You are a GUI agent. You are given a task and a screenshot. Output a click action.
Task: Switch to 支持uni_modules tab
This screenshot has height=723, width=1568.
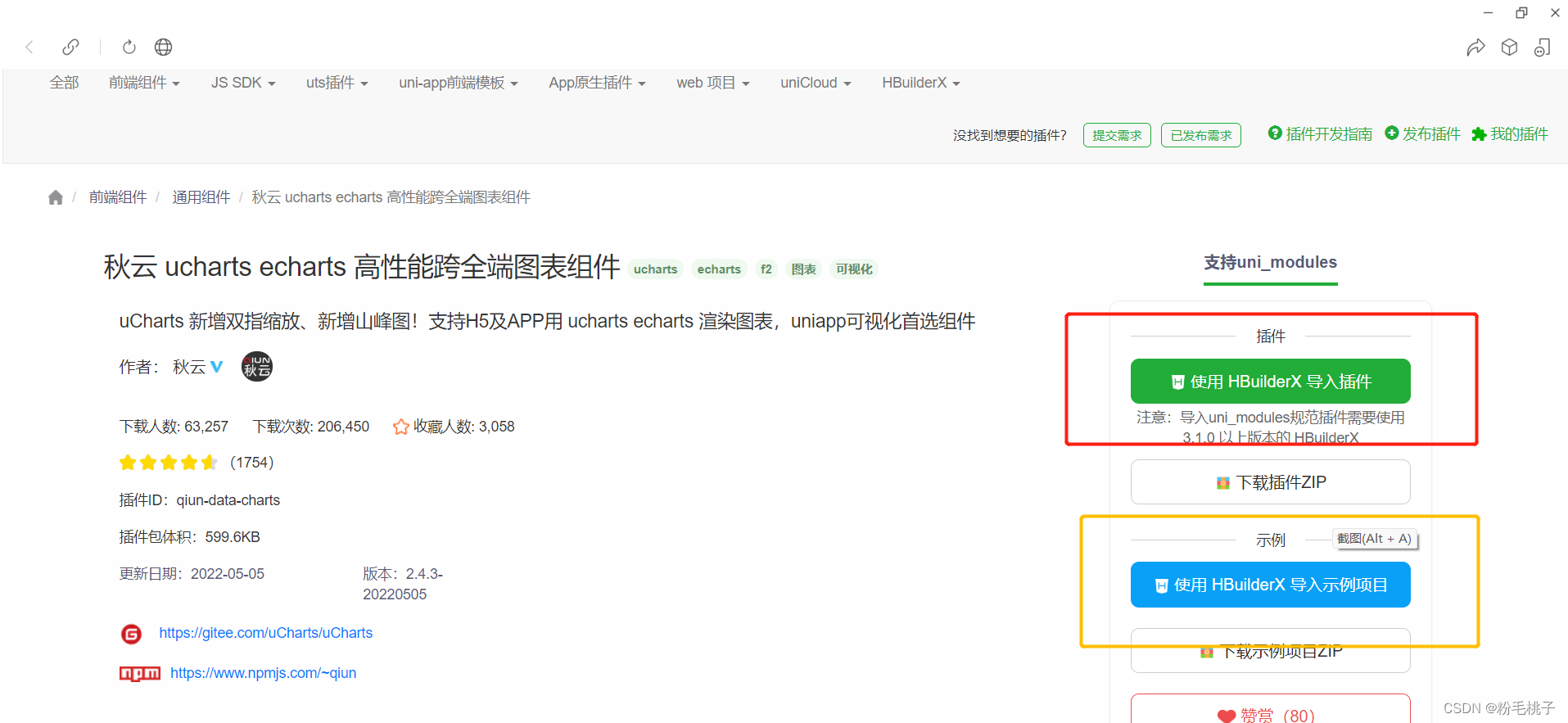(x=1270, y=263)
